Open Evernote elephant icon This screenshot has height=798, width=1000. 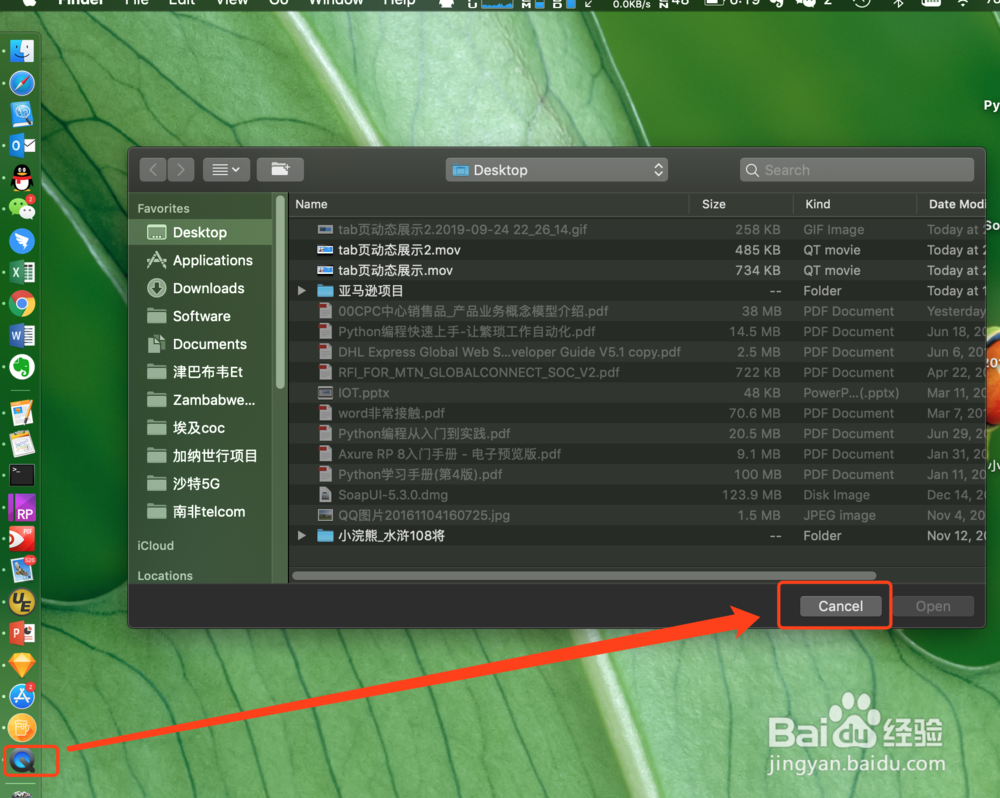22,367
